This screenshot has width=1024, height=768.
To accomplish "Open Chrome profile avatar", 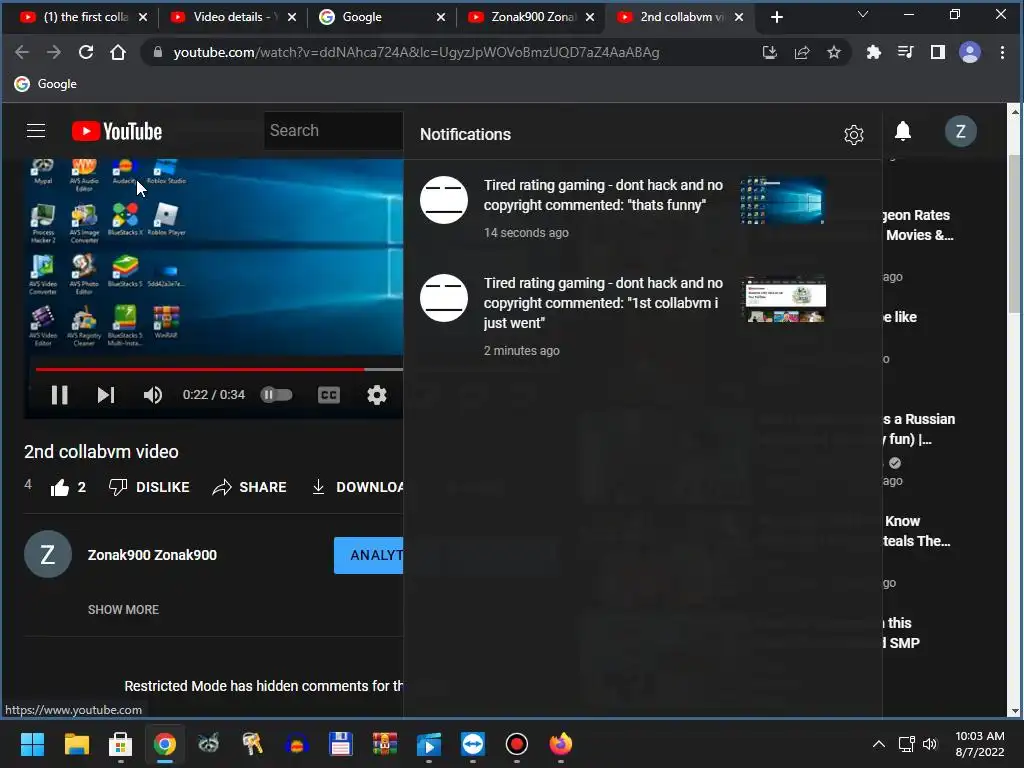I will (970, 52).
